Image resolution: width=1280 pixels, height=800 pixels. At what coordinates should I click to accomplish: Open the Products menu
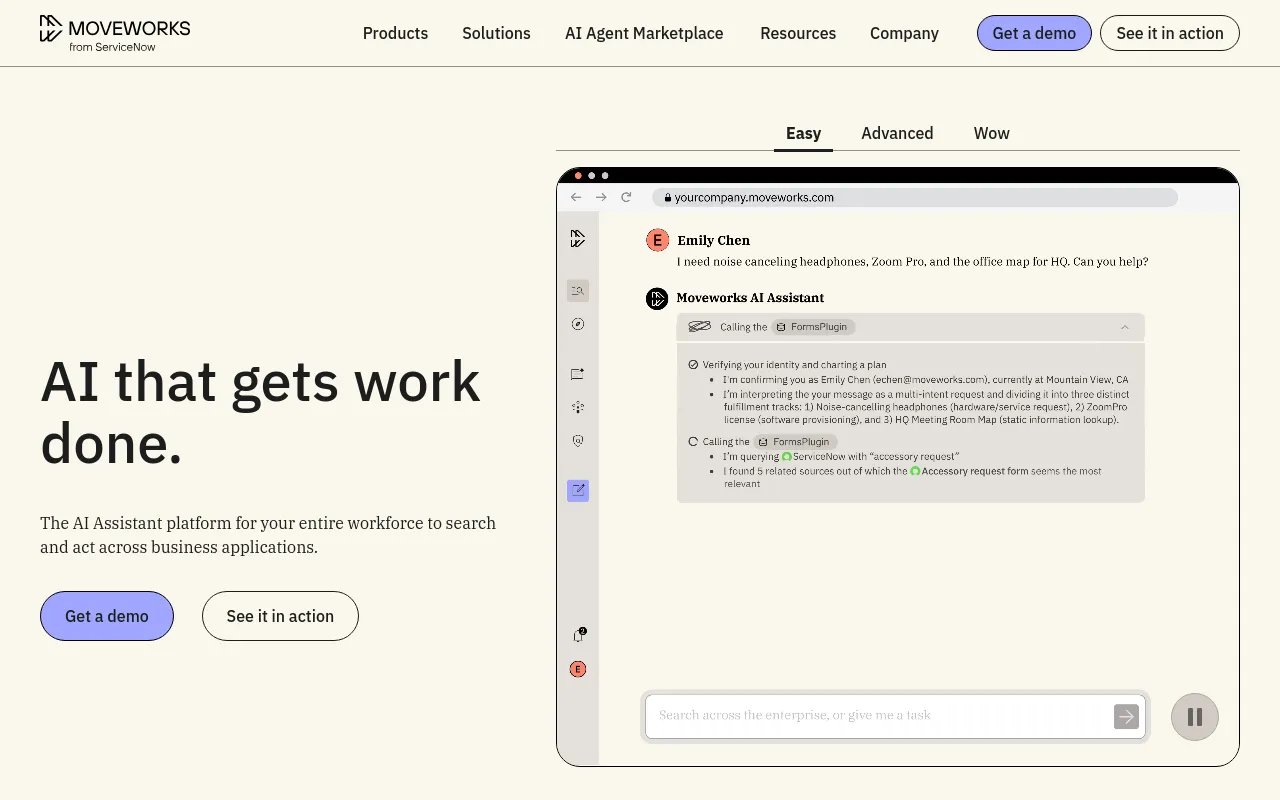395,33
